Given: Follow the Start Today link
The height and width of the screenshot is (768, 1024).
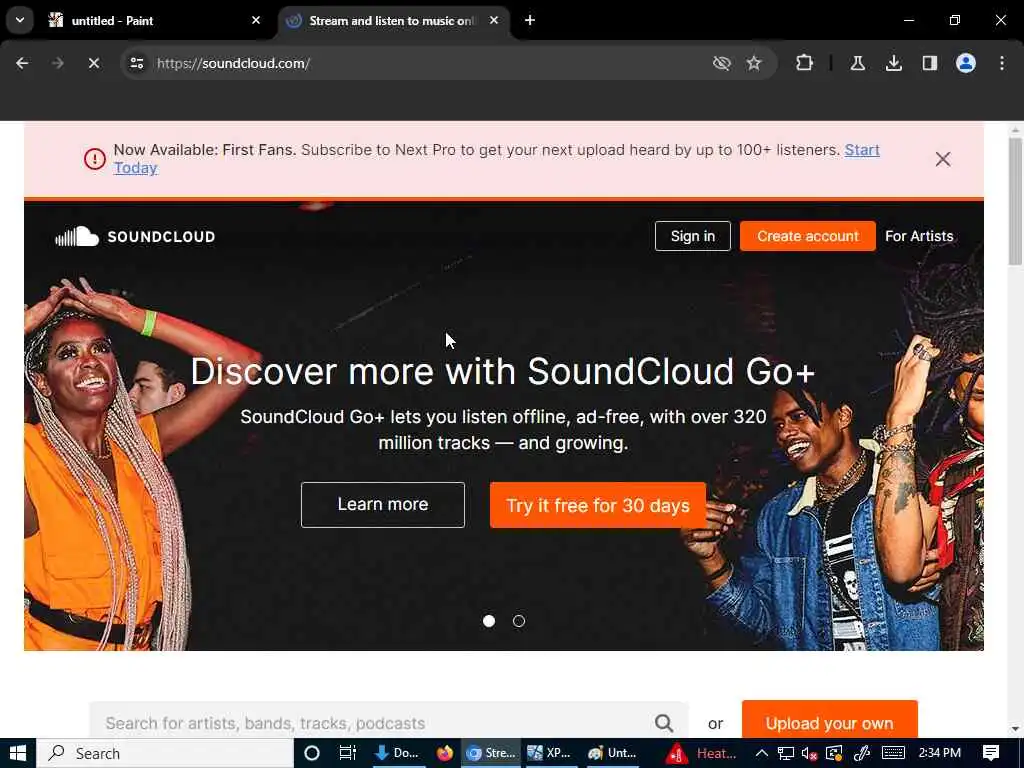Looking at the screenshot, I should pos(862,150).
